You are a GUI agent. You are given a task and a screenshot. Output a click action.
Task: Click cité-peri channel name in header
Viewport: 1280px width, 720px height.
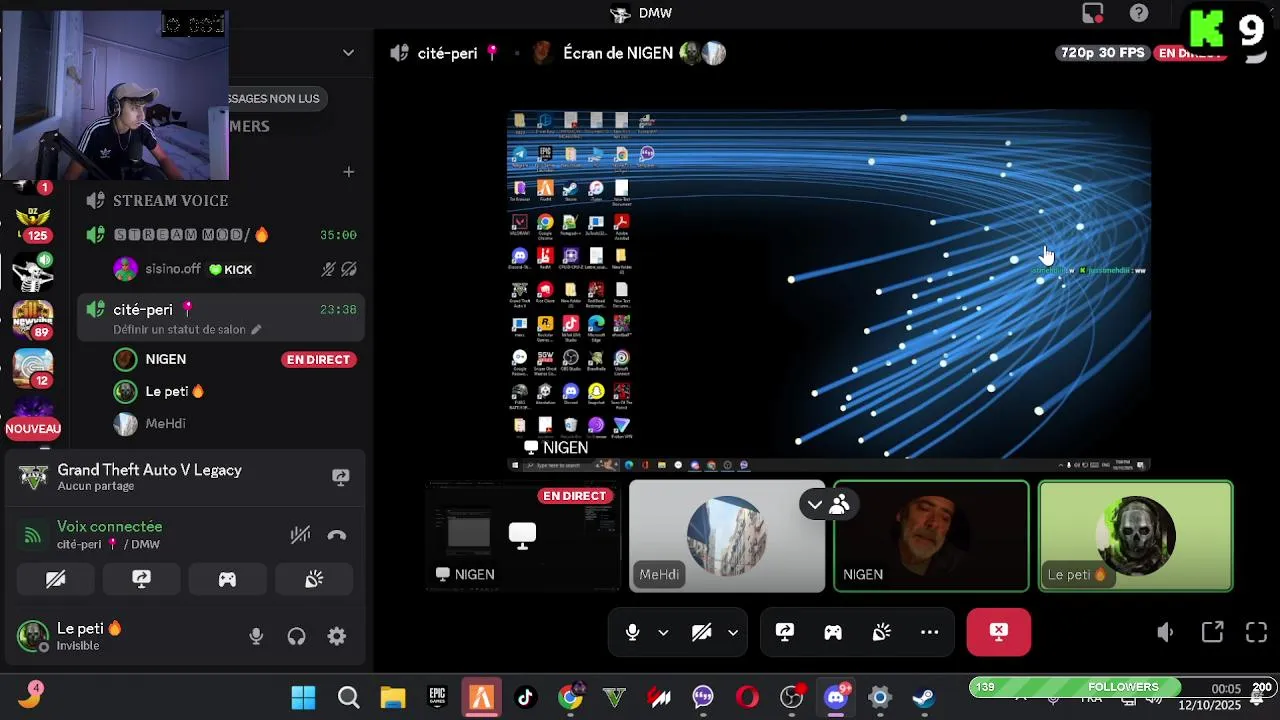[447, 53]
